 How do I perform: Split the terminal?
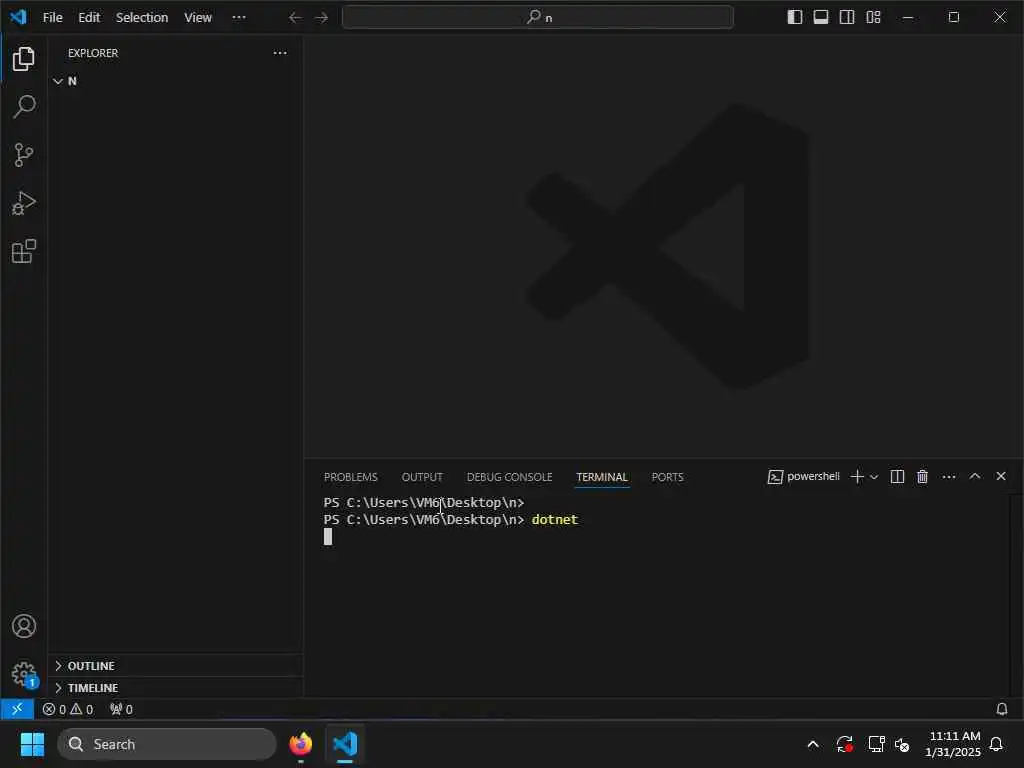point(897,476)
